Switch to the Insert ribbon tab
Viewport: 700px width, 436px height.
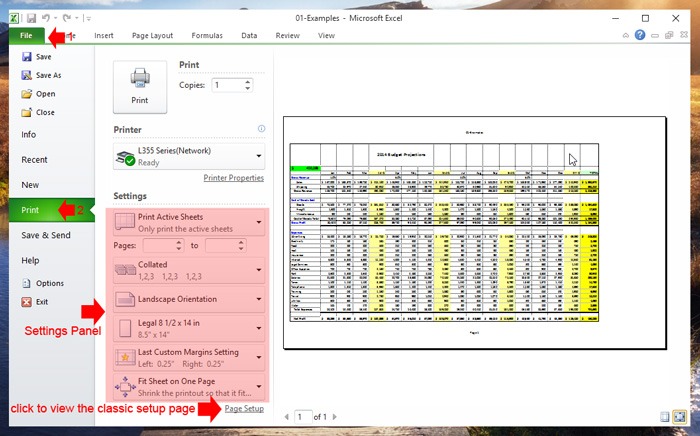pyautogui.click(x=104, y=35)
